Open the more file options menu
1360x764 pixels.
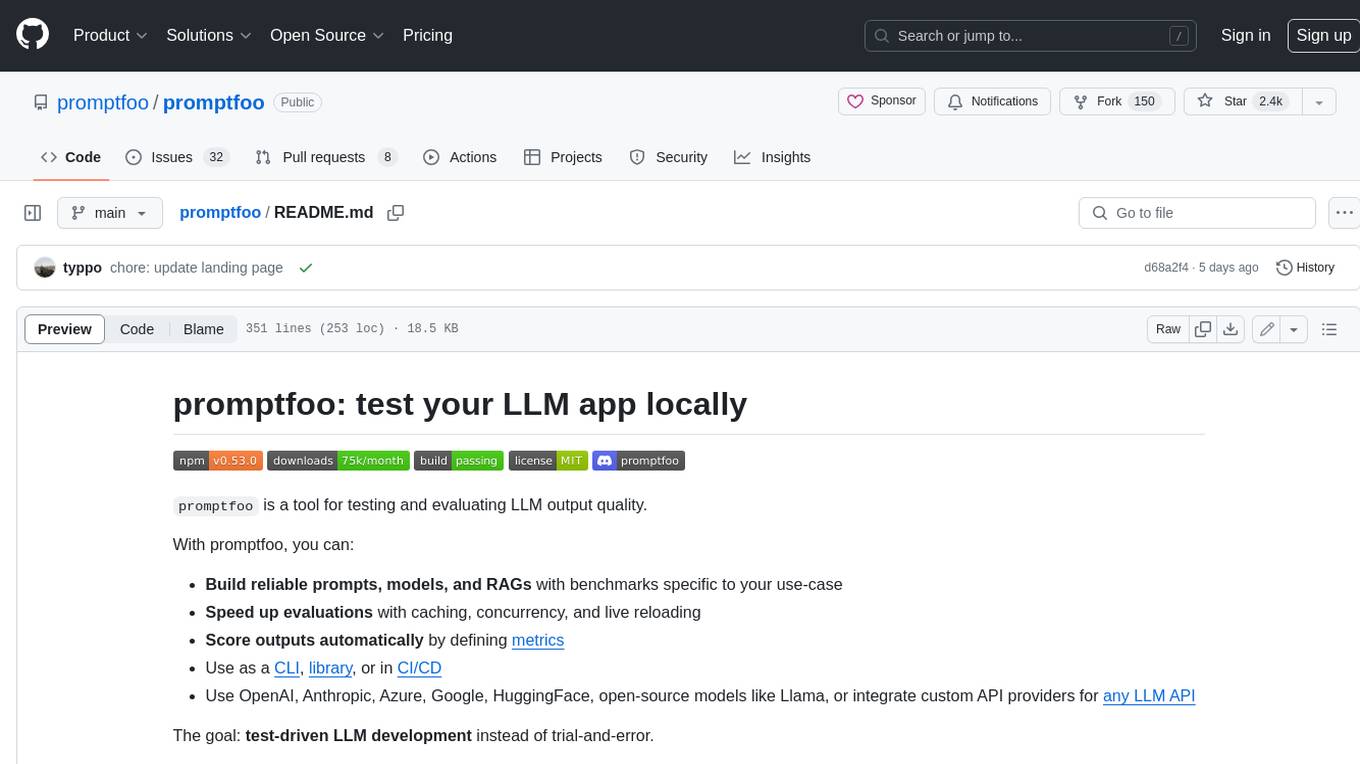pos(1344,213)
